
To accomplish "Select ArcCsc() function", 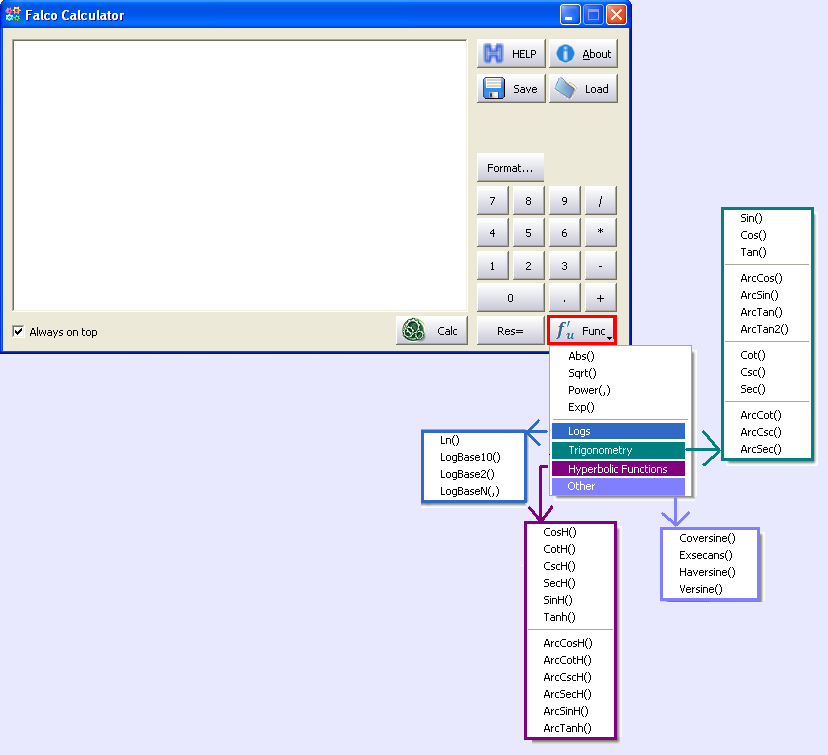I will coord(761,432).
